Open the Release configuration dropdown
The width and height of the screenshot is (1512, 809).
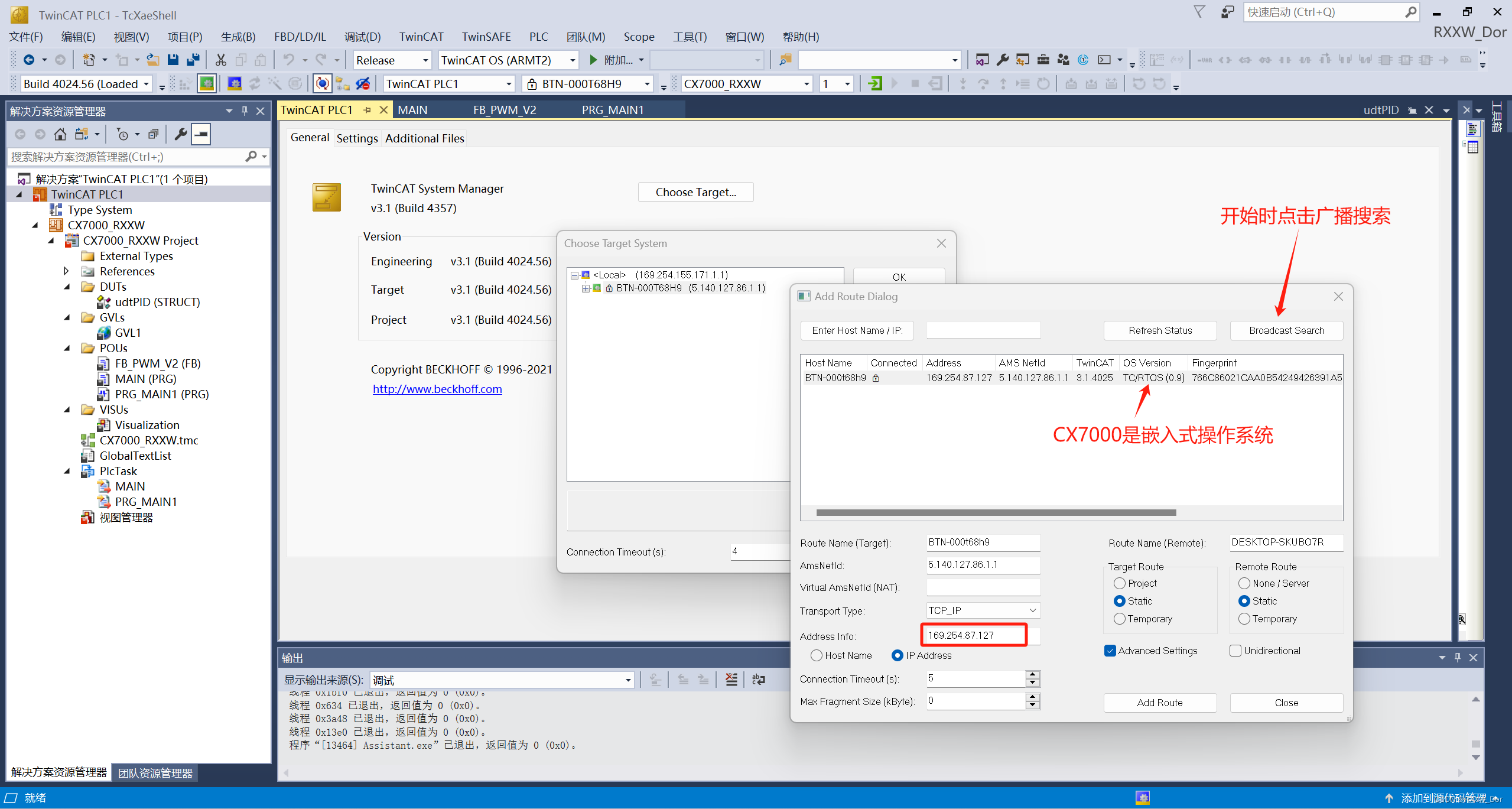tap(425, 60)
